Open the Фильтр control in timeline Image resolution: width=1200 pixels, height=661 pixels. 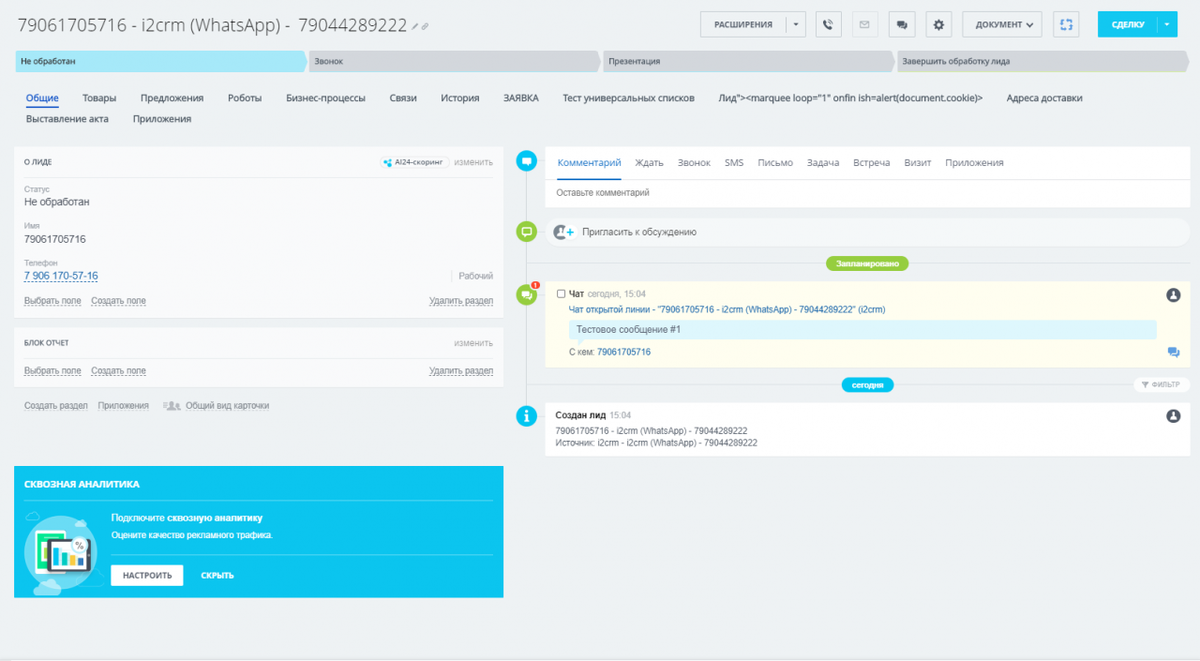click(x=1161, y=385)
